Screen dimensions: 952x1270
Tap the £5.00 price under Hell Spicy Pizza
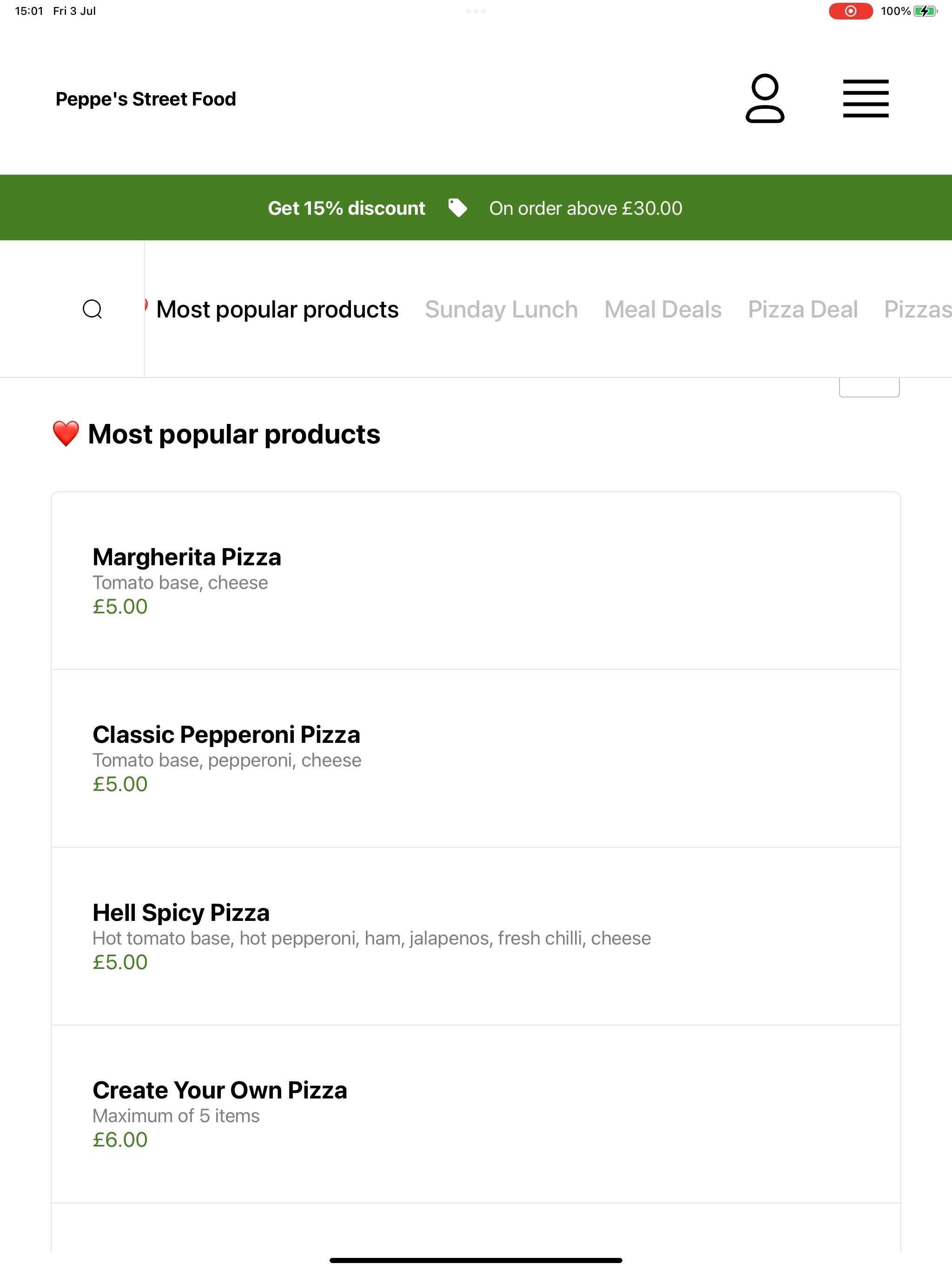(x=120, y=962)
